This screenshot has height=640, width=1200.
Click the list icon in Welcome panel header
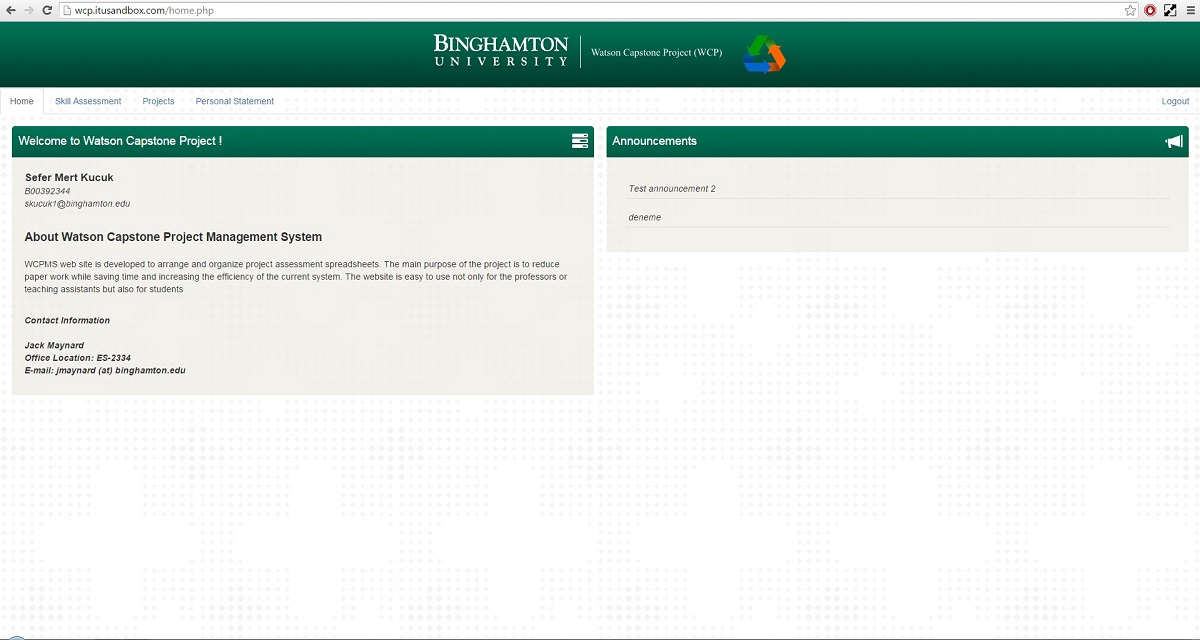pos(580,141)
